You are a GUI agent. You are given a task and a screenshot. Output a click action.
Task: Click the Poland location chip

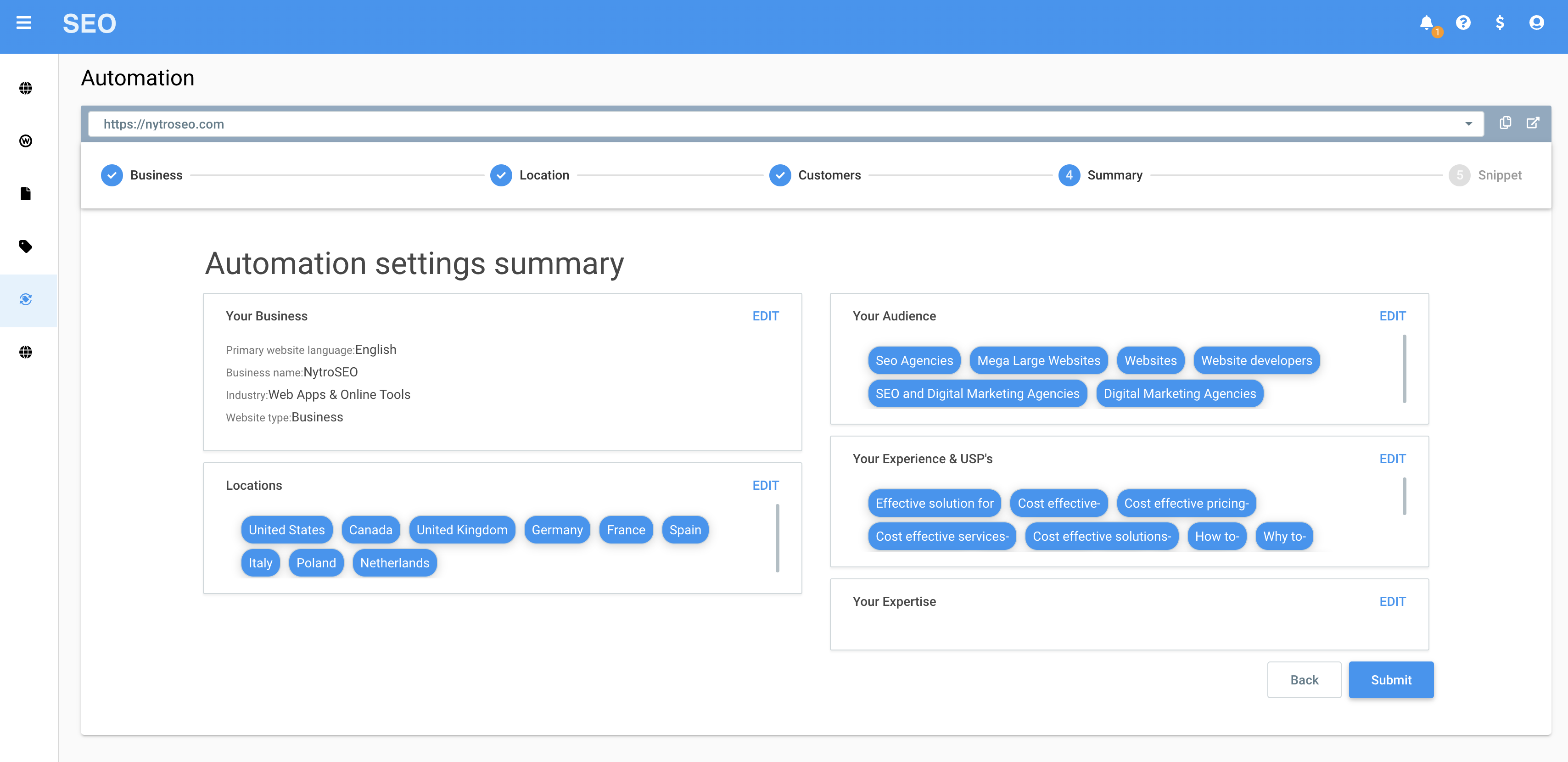coord(316,563)
